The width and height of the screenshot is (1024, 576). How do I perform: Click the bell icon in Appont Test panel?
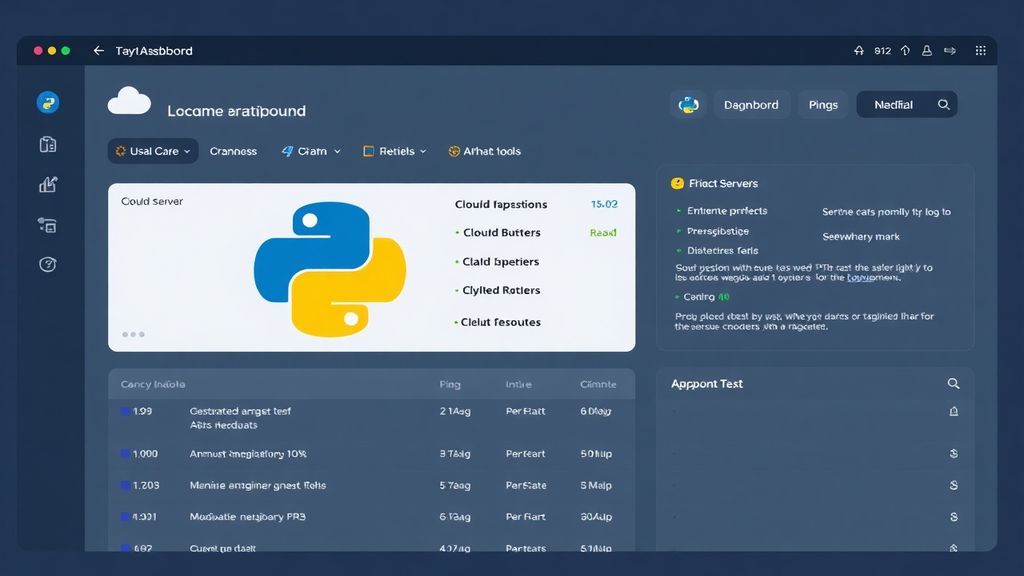(953, 411)
